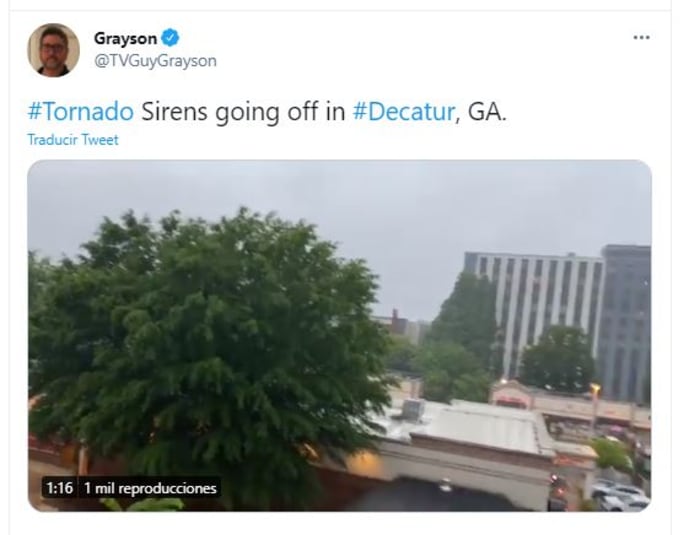Follow the #Decatur hashtag
This screenshot has width=700, height=535.
[x=404, y=111]
